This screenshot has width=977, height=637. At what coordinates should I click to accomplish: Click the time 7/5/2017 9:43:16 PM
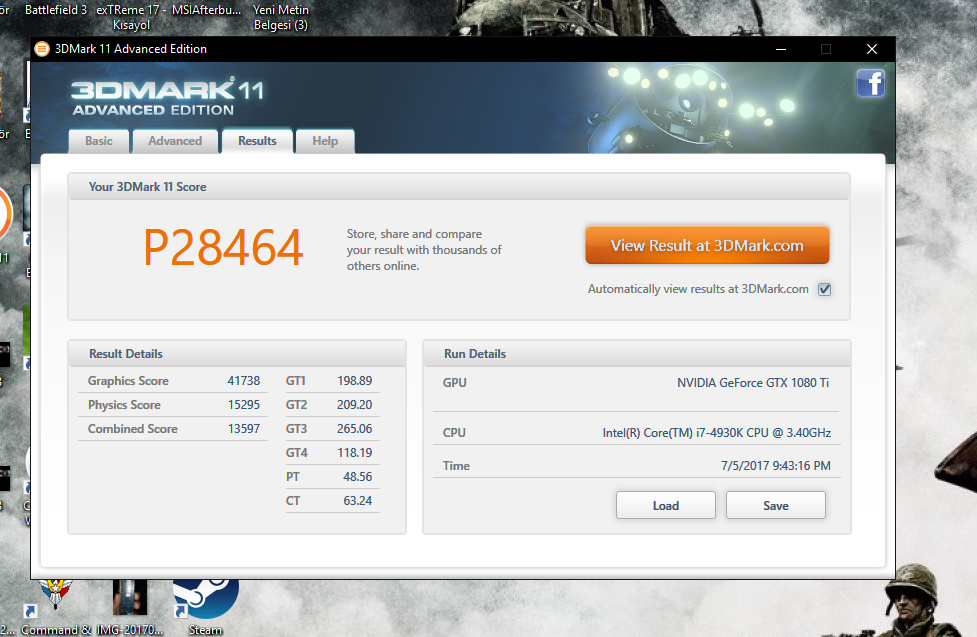tap(776, 466)
